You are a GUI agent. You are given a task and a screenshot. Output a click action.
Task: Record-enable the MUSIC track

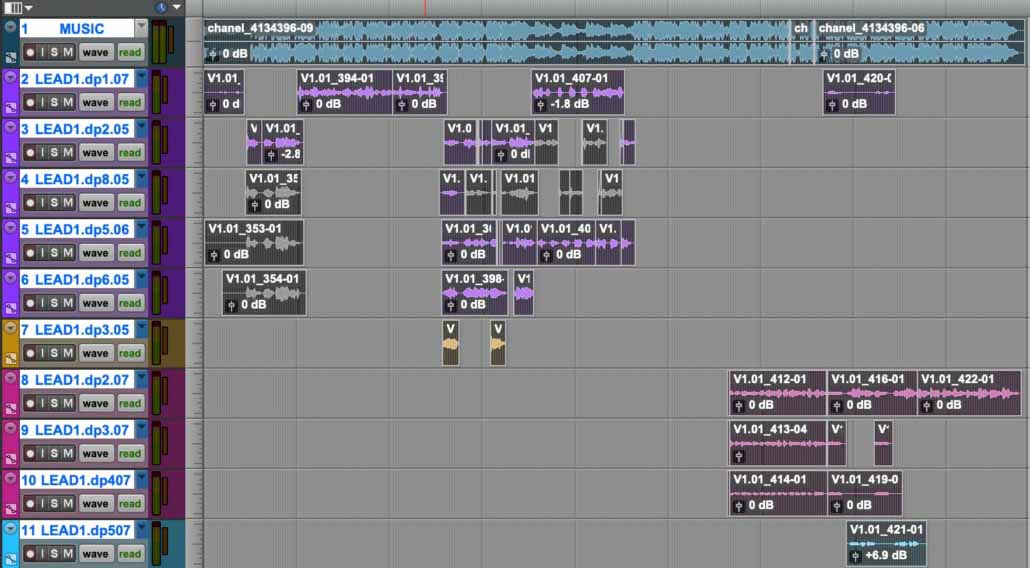tap(30, 52)
